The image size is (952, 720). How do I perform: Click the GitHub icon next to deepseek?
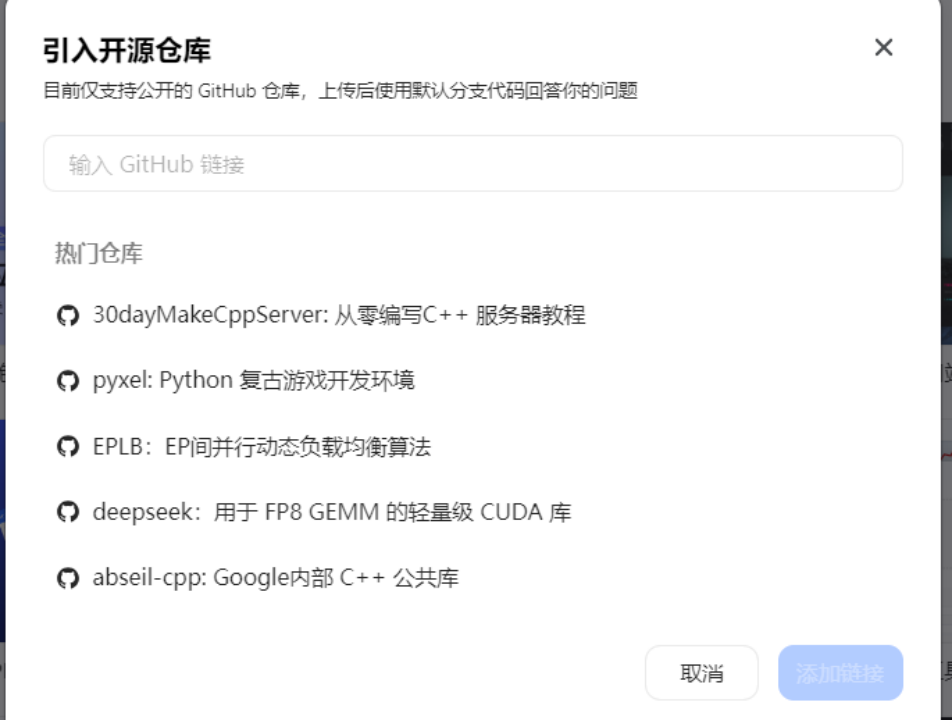pyautogui.click(x=67, y=513)
